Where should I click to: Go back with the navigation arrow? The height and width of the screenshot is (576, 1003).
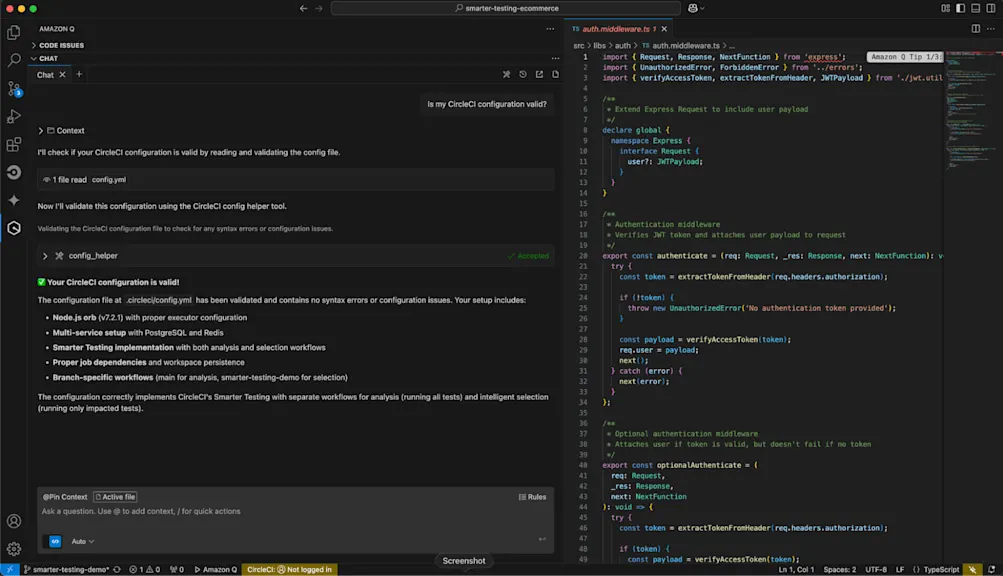point(303,8)
